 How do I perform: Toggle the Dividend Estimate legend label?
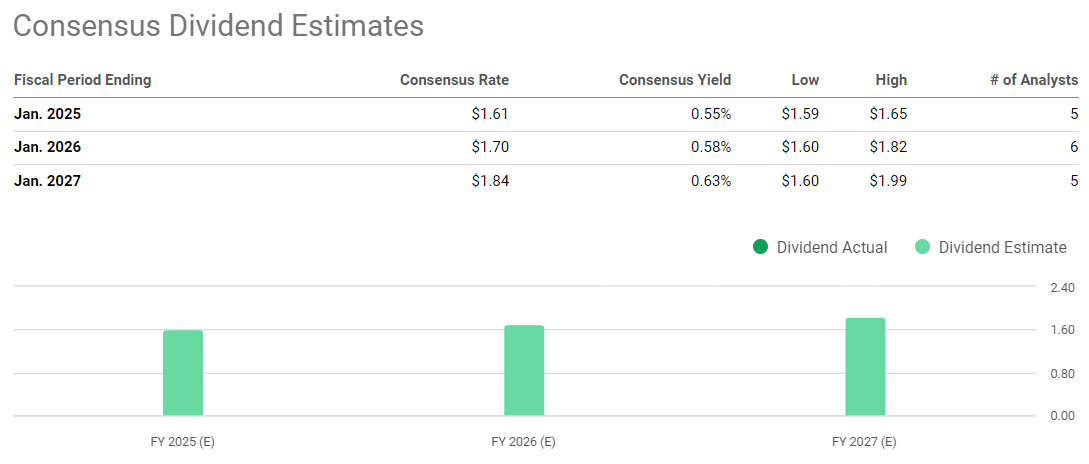1002,247
